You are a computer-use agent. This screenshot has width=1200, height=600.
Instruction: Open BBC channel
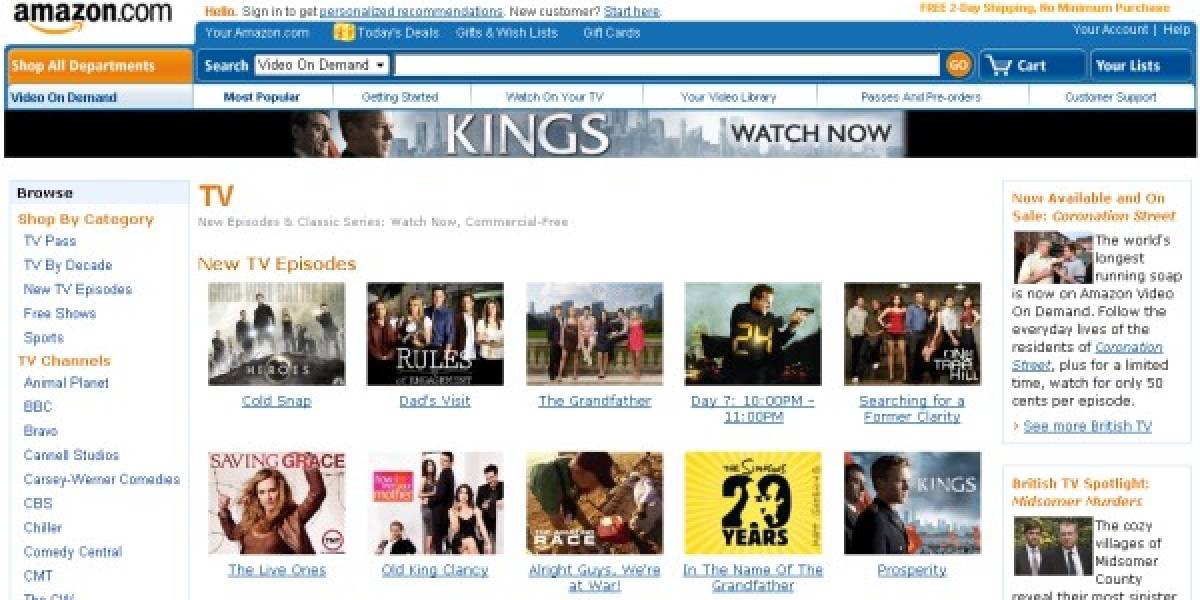38,406
